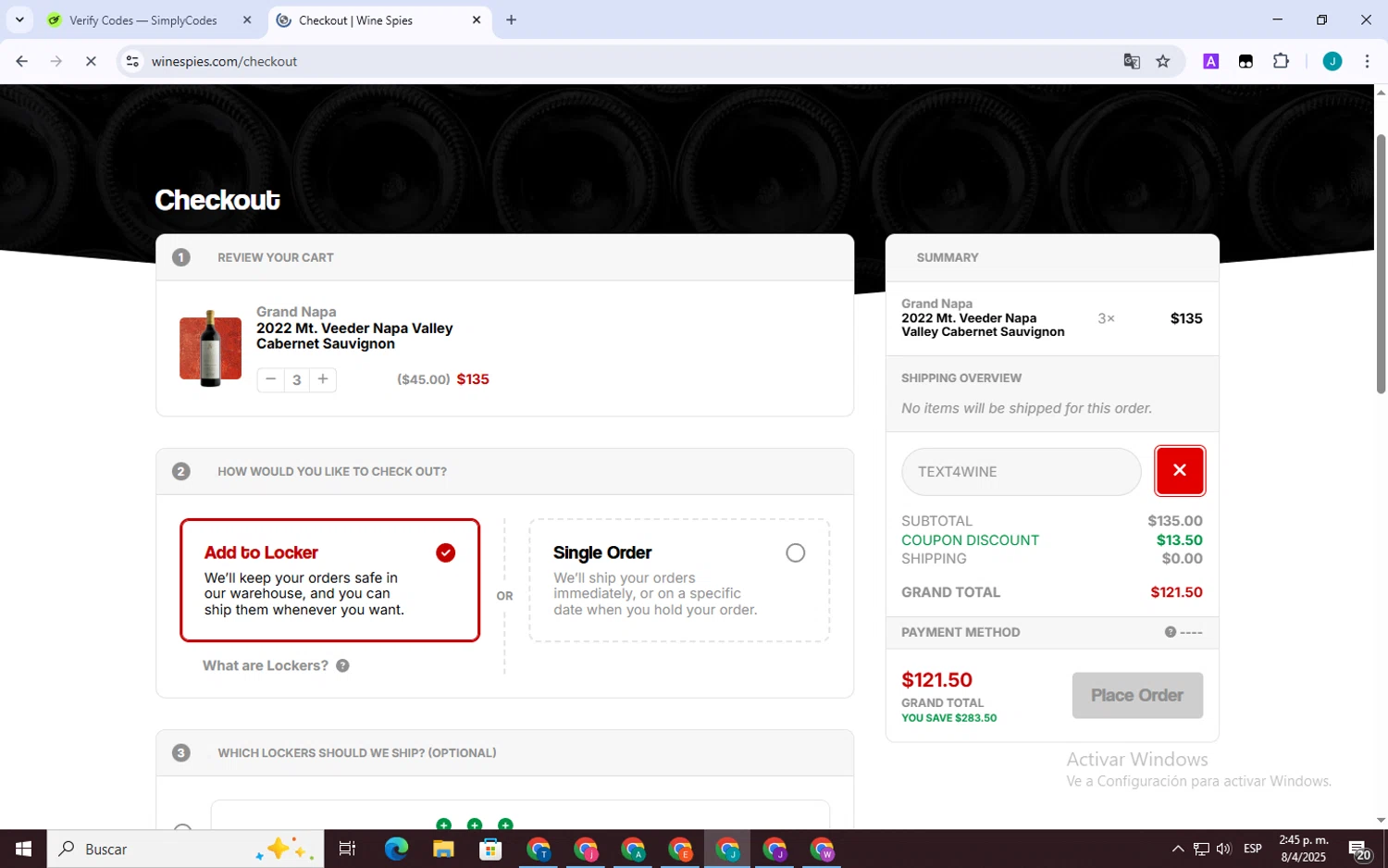Open Microsoft Store from the taskbar

[490, 849]
